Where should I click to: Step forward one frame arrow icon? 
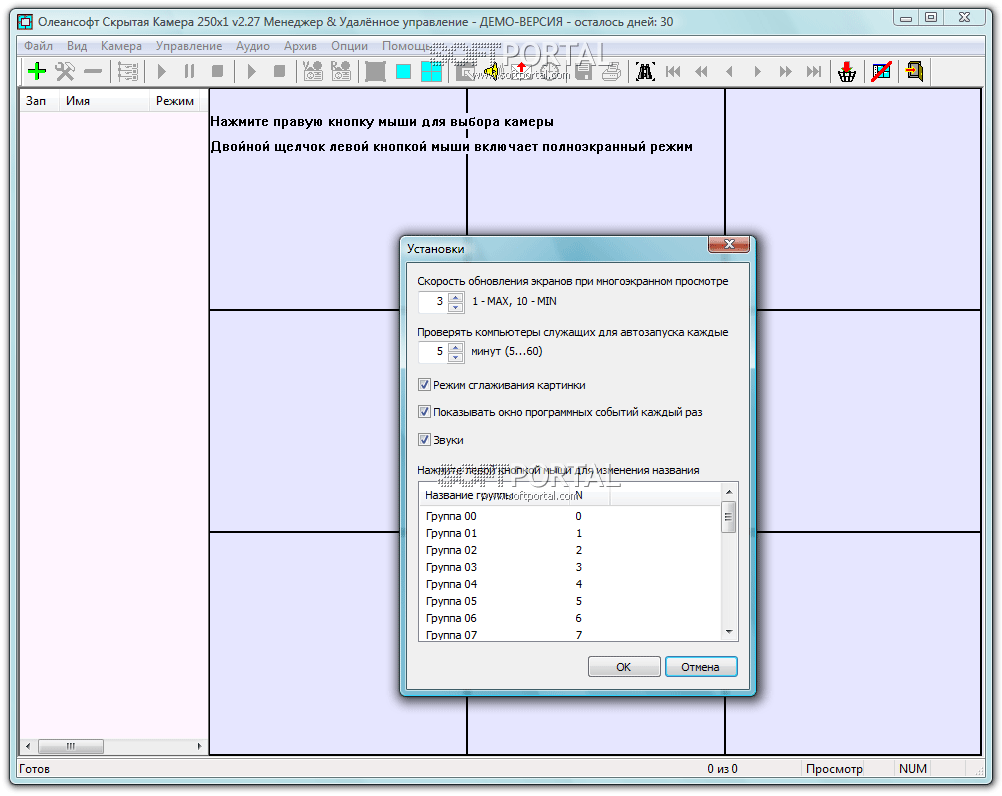pyautogui.click(x=757, y=72)
